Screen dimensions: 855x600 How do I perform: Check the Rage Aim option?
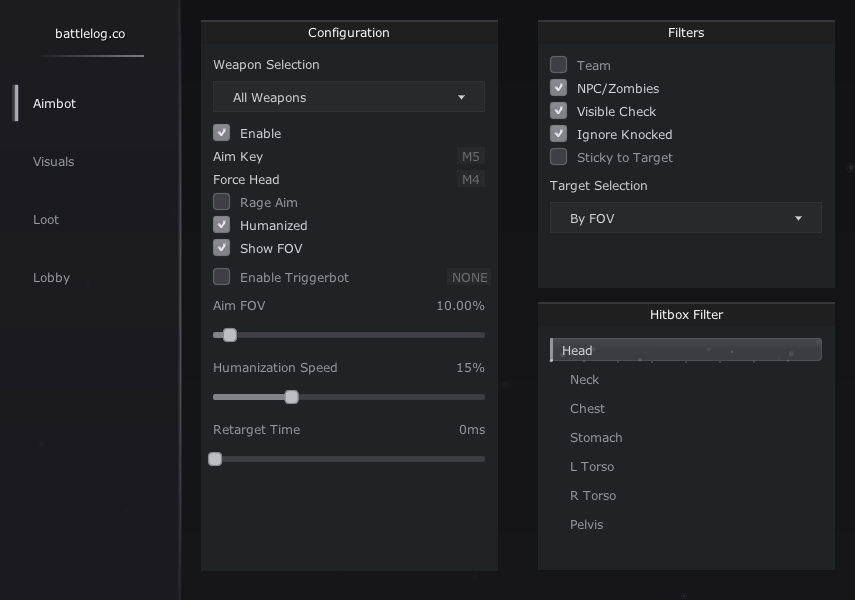tap(221, 202)
